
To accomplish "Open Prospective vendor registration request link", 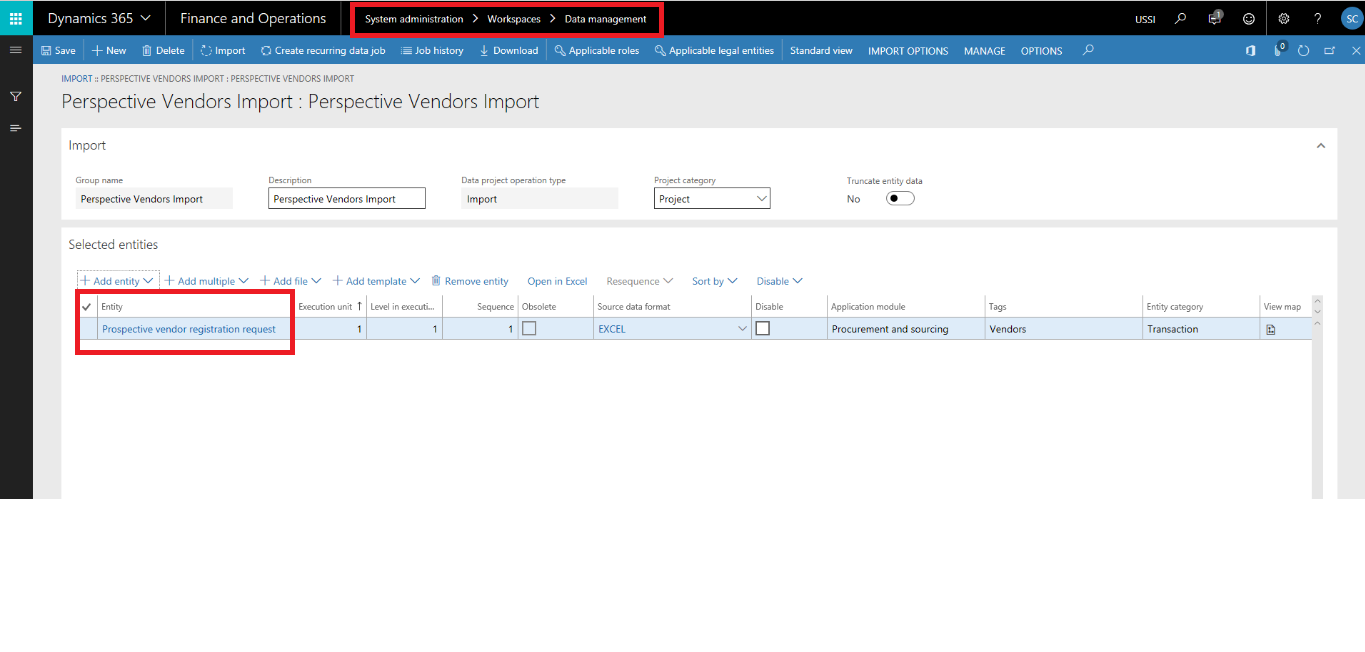I will [x=189, y=329].
